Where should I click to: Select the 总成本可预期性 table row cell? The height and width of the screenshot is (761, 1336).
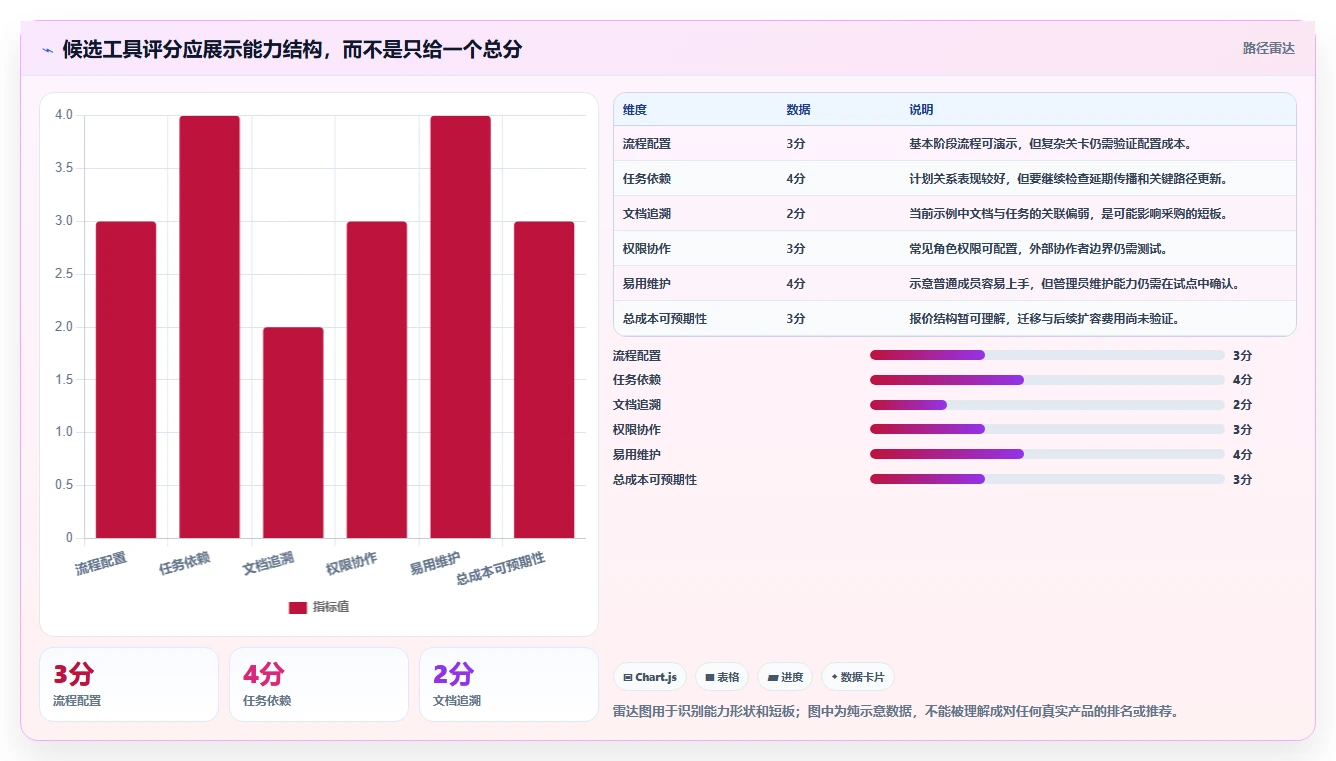(x=665, y=319)
